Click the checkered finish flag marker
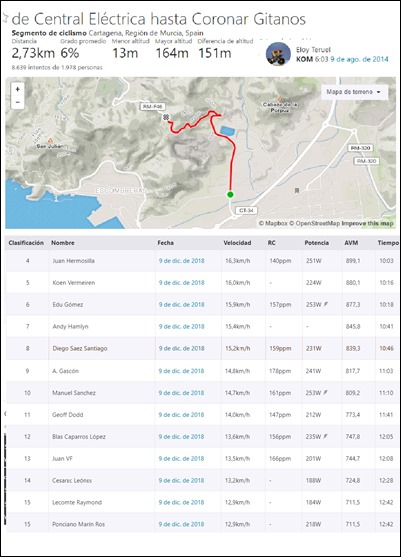401x557 pixels. click(x=166, y=117)
